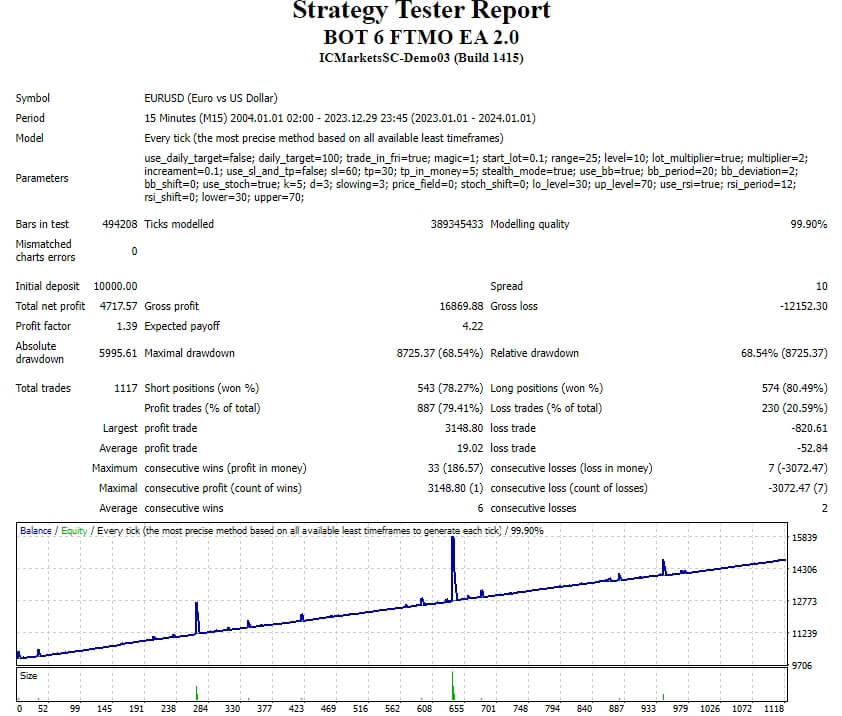Click the Strategy Tester Report title
This screenshot has width=842, height=716.
[x=421, y=11]
